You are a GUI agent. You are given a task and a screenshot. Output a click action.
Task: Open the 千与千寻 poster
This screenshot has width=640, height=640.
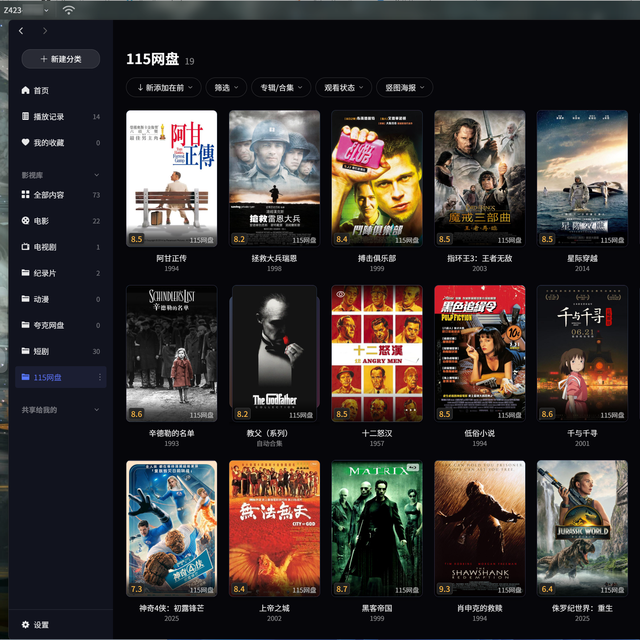point(582,353)
